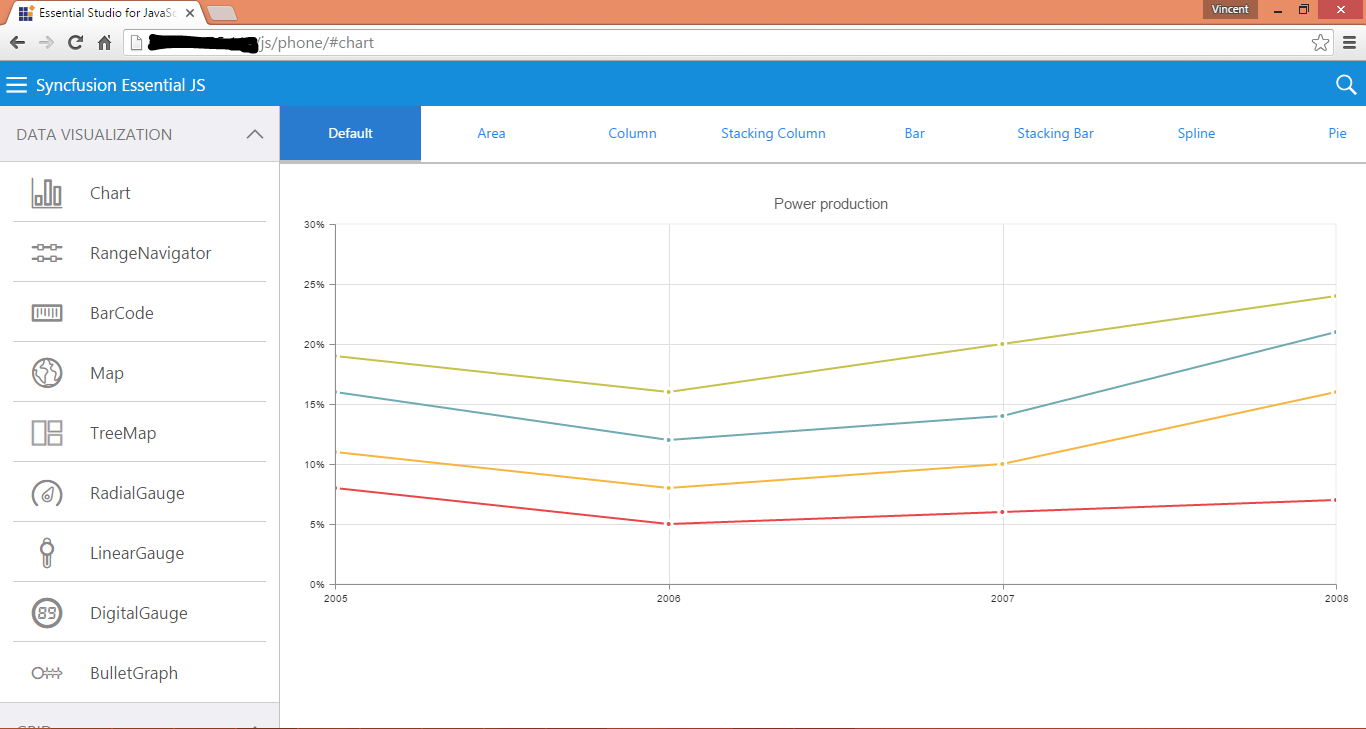Open the RangeNavigator sidebar icon
The image size is (1366, 729).
click(47, 253)
